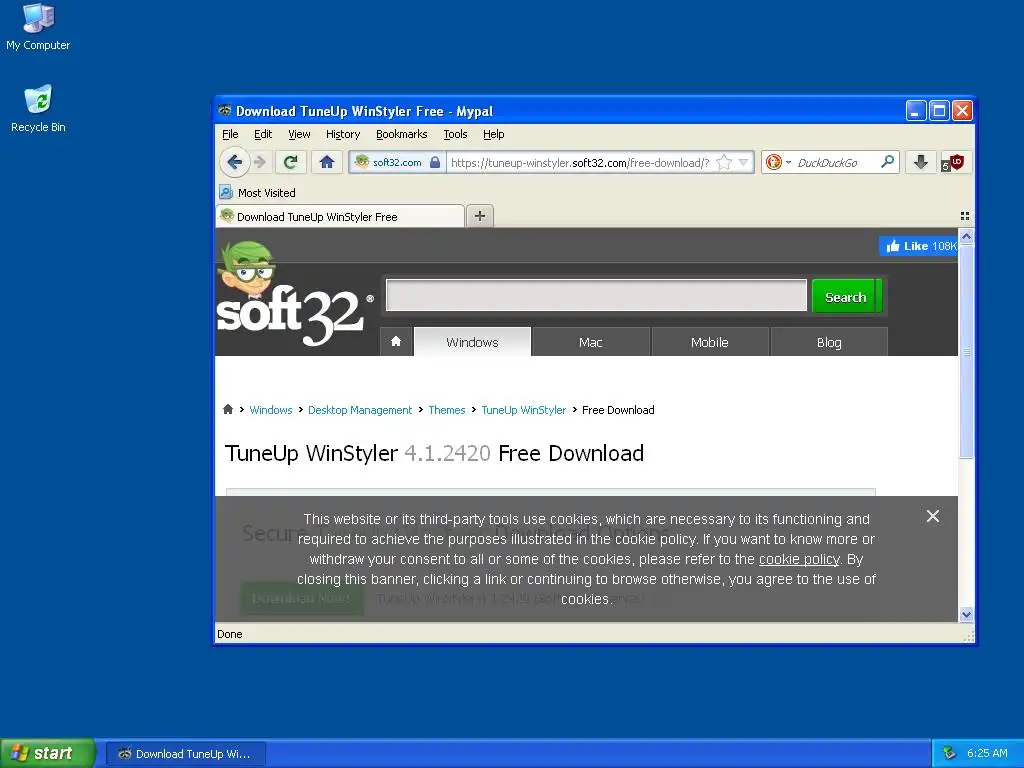This screenshot has width=1024, height=768.
Task: Click the breadcrumb home icon
Action: (x=228, y=409)
